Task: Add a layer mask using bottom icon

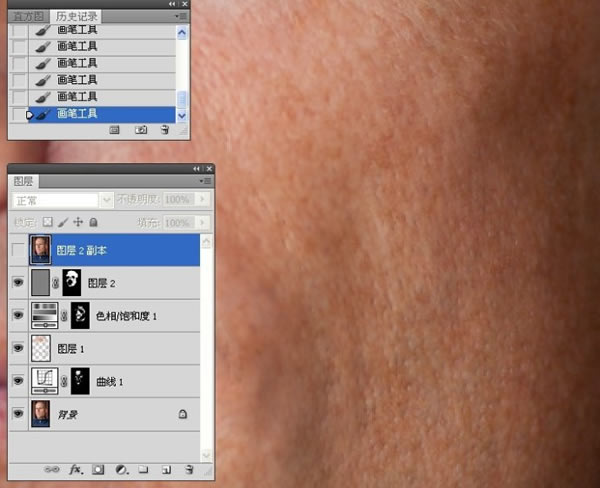Action: tap(98, 469)
